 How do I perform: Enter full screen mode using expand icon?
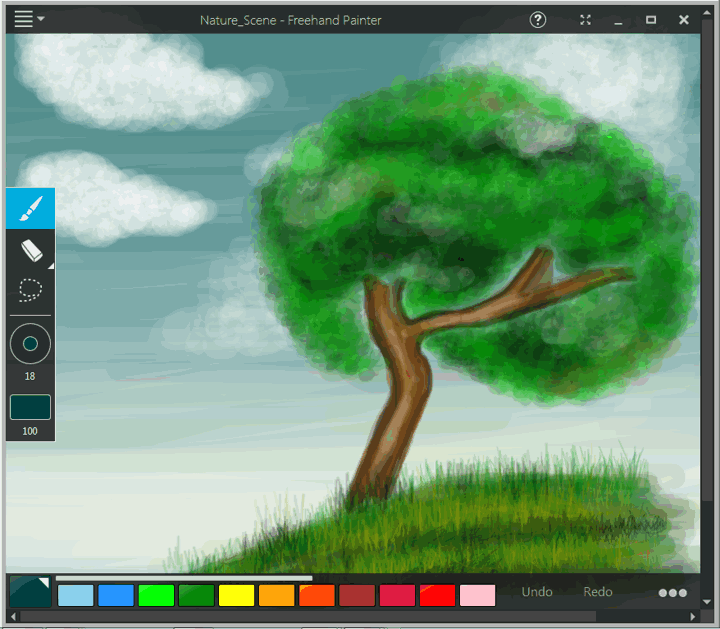[586, 20]
